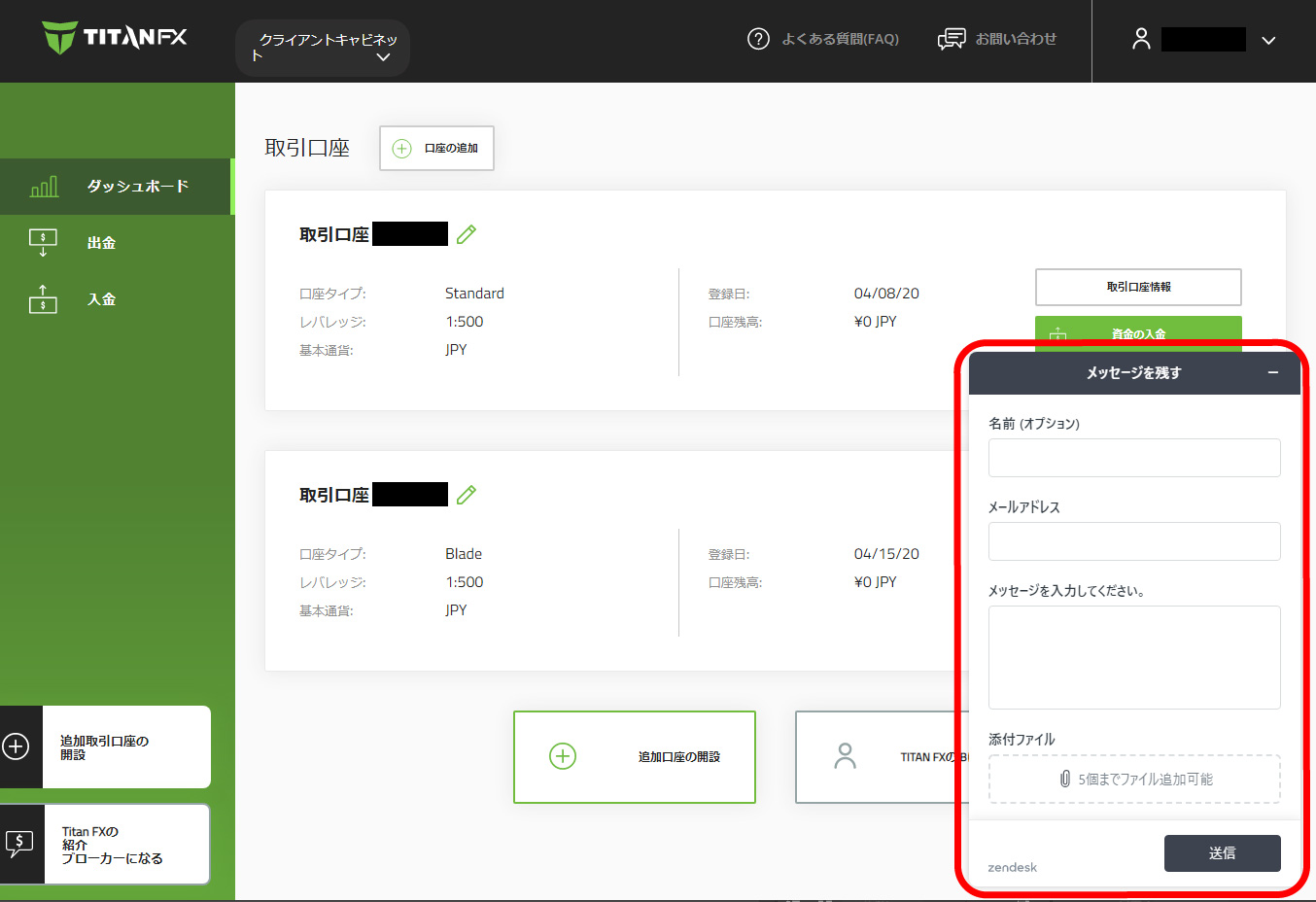Minimize the メッセージを残す widget
This screenshot has height=902, width=1316.
(x=1273, y=373)
